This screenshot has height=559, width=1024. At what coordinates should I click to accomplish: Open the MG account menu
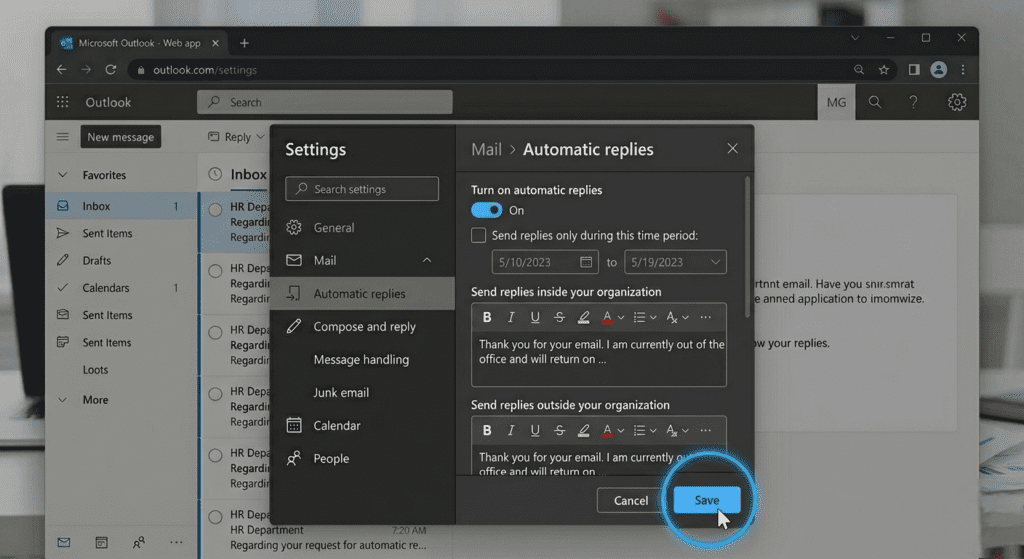coord(836,103)
